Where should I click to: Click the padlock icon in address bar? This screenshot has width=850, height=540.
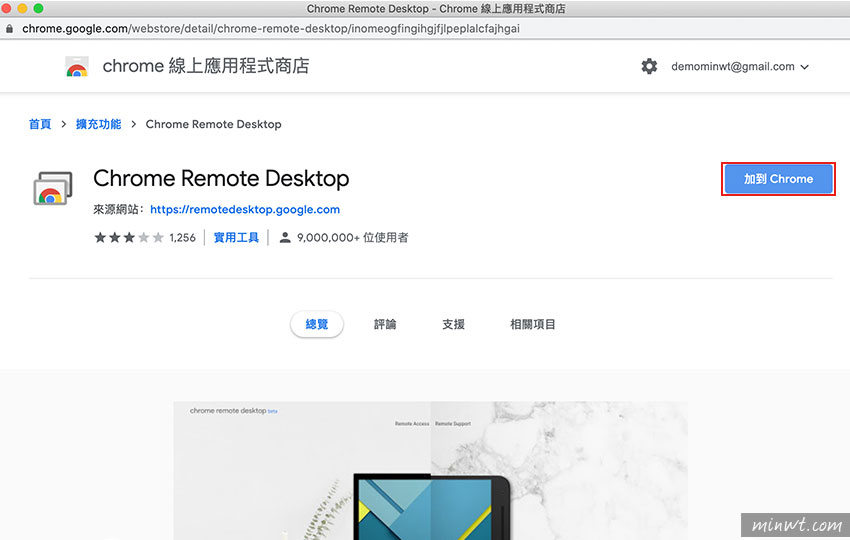point(9,29)
